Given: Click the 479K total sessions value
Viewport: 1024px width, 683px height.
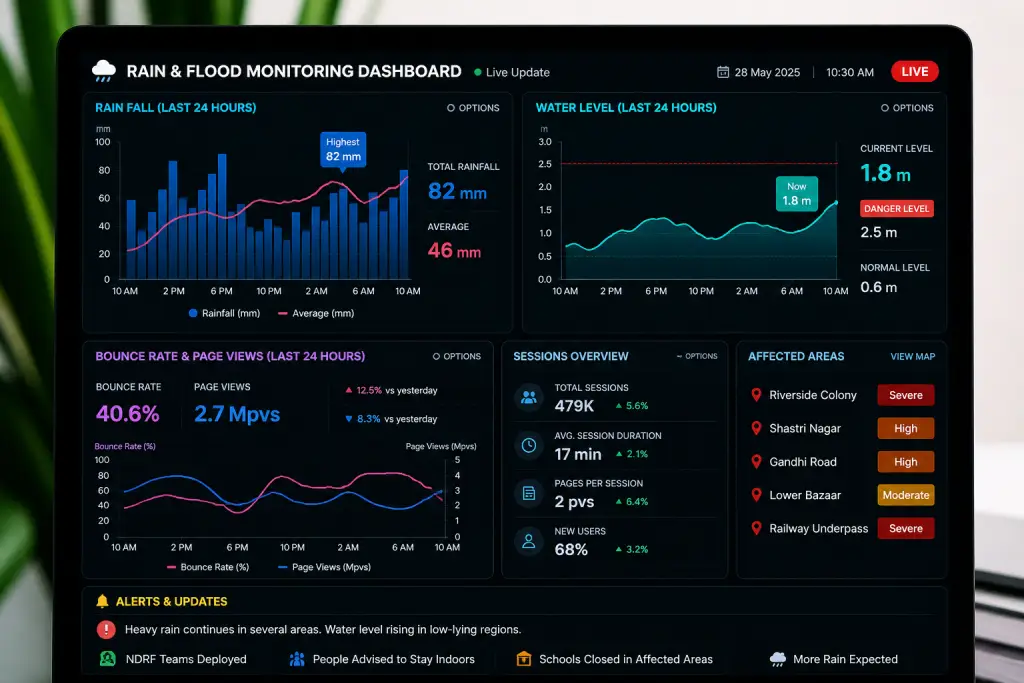Looking at the screenshot, I should point(574,406).
